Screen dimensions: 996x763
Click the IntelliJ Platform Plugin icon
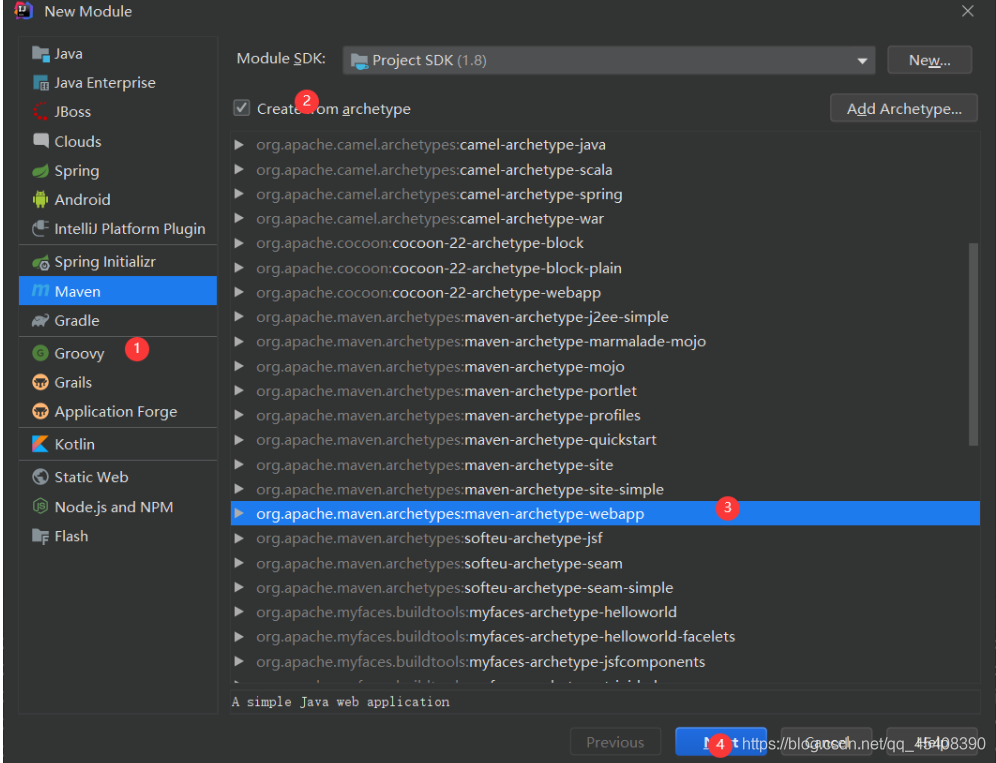[x=41, y=229]
